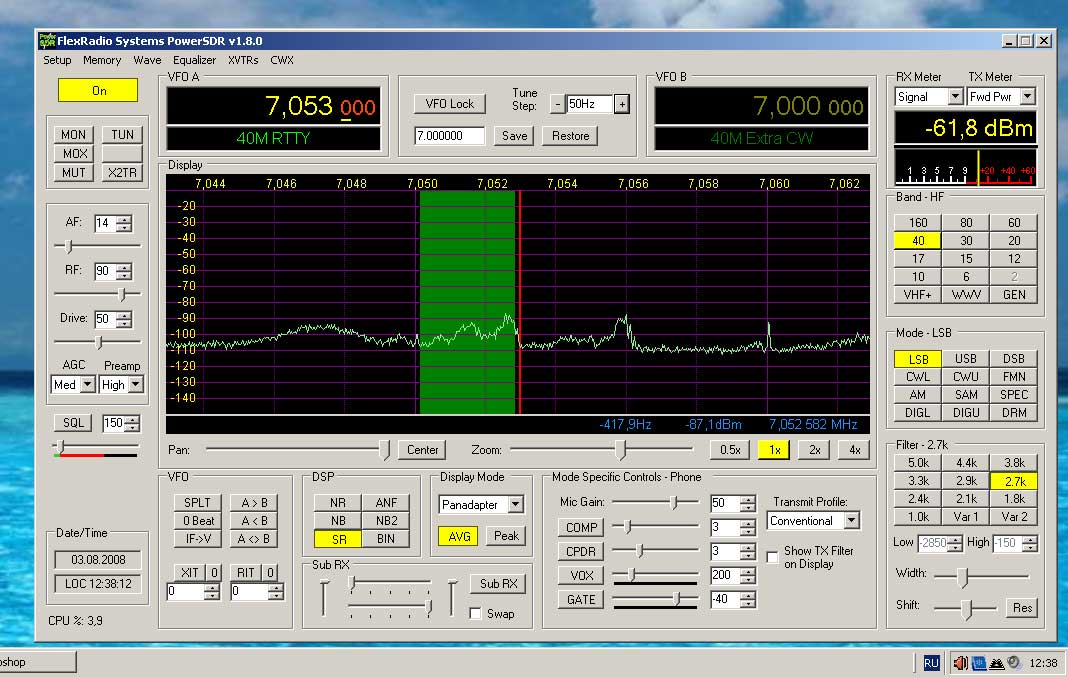Expand the Transmit Profile Conventional dropdown
Viewport: 1068px width, 677px height.
pos(850,521)
